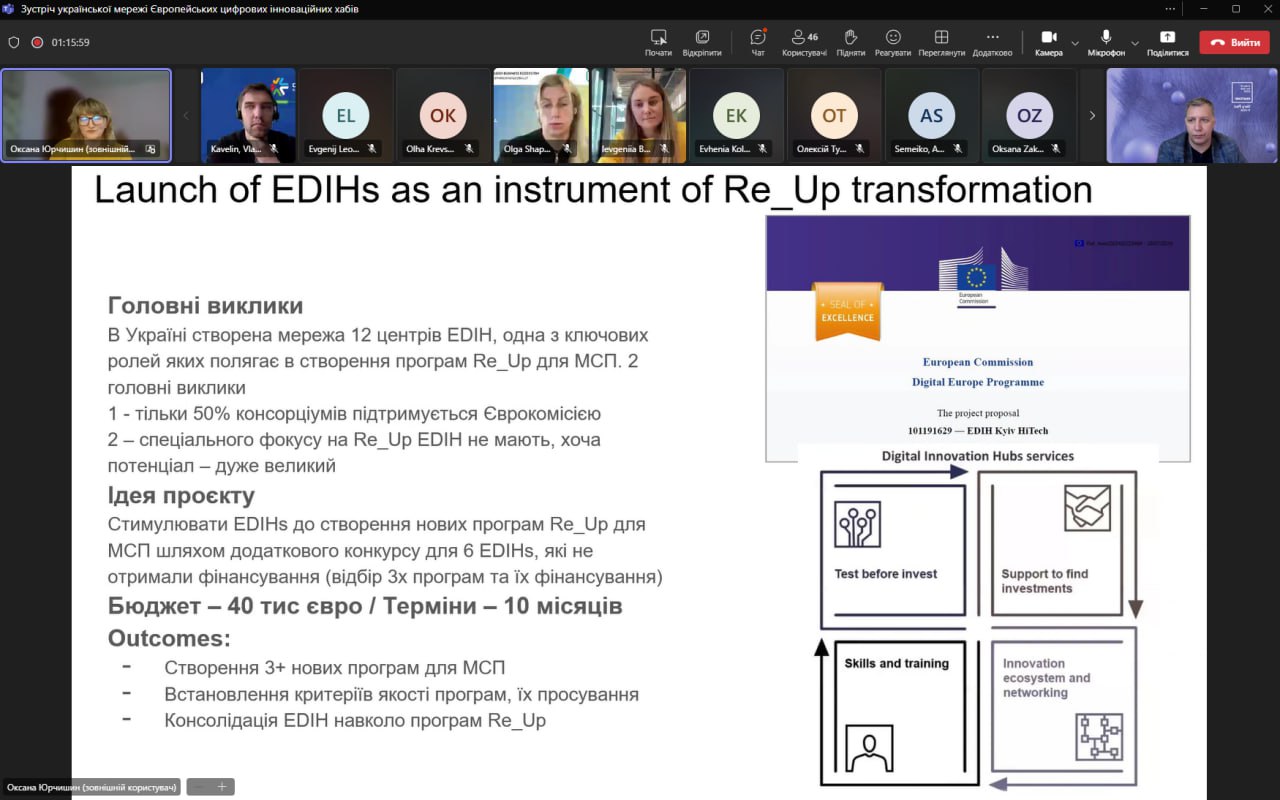Click the red Вийти leave button
This screenshot has height=800, width=1280.
[1234, 43]
